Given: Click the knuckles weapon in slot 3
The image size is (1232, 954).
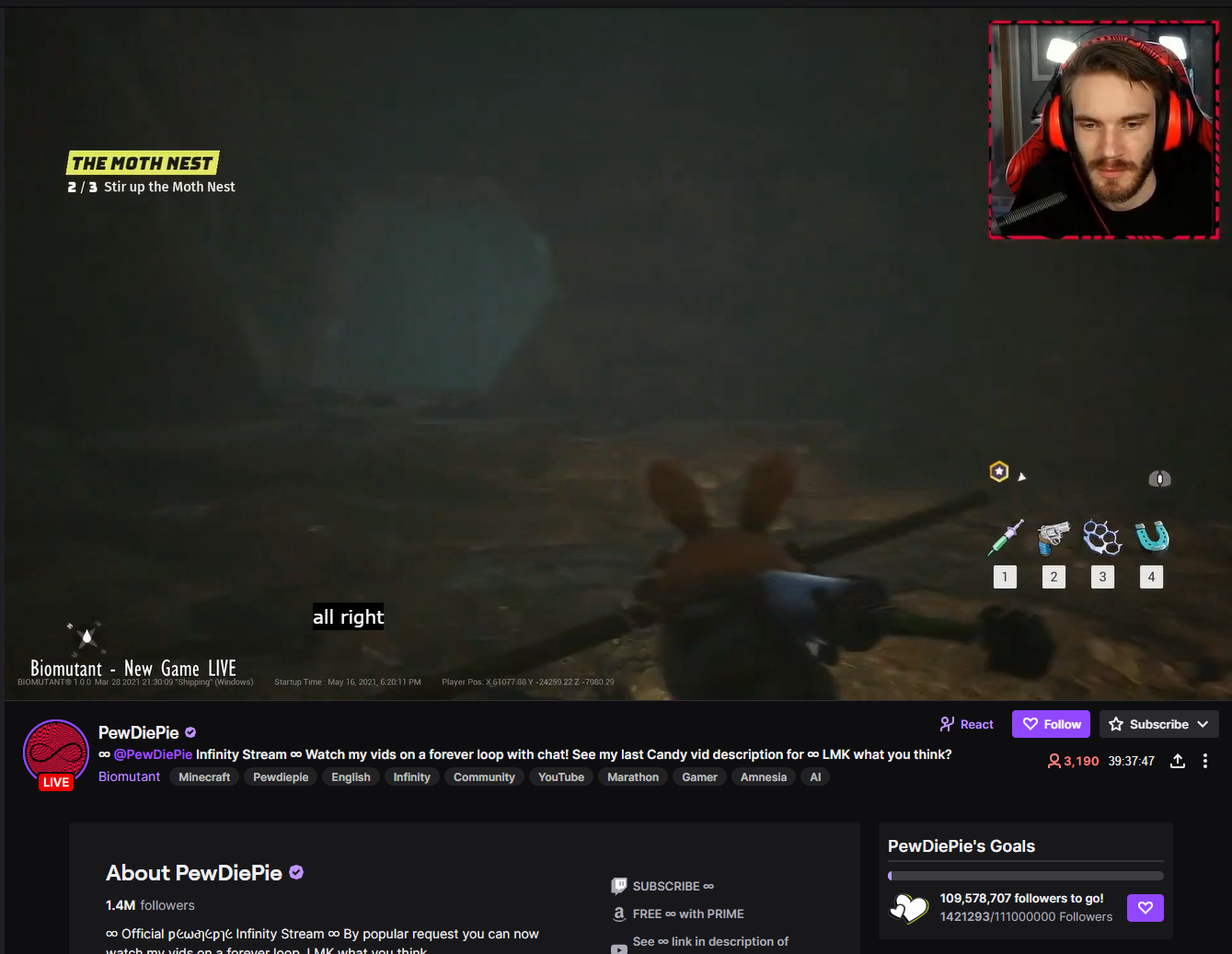Looking at the screenshot, I should 1102,537.
